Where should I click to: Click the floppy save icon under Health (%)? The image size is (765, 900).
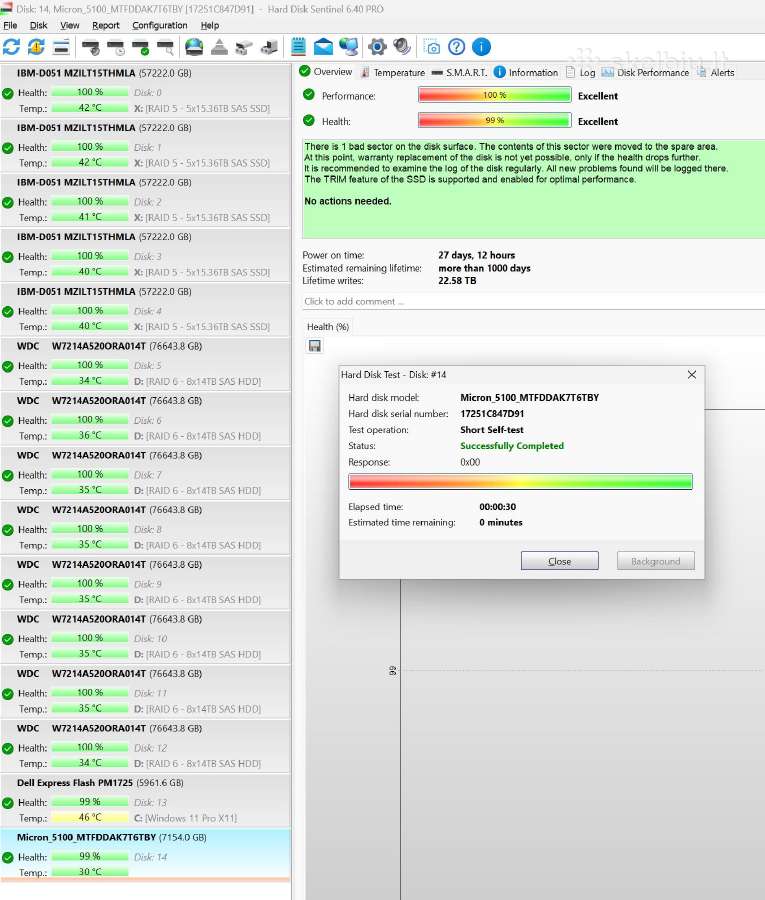(314, 346)
